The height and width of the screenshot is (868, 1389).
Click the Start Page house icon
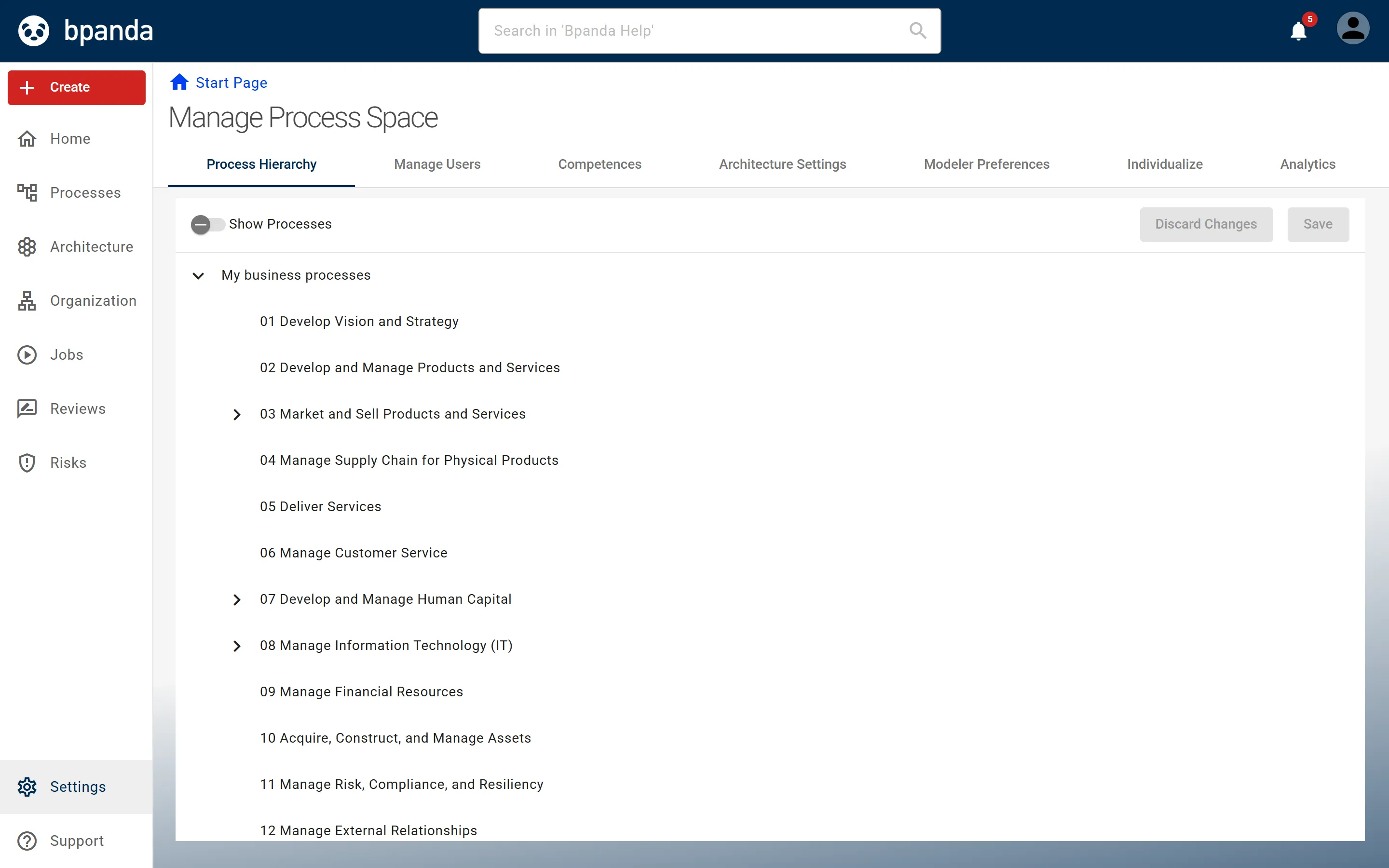tap(179, 82)
